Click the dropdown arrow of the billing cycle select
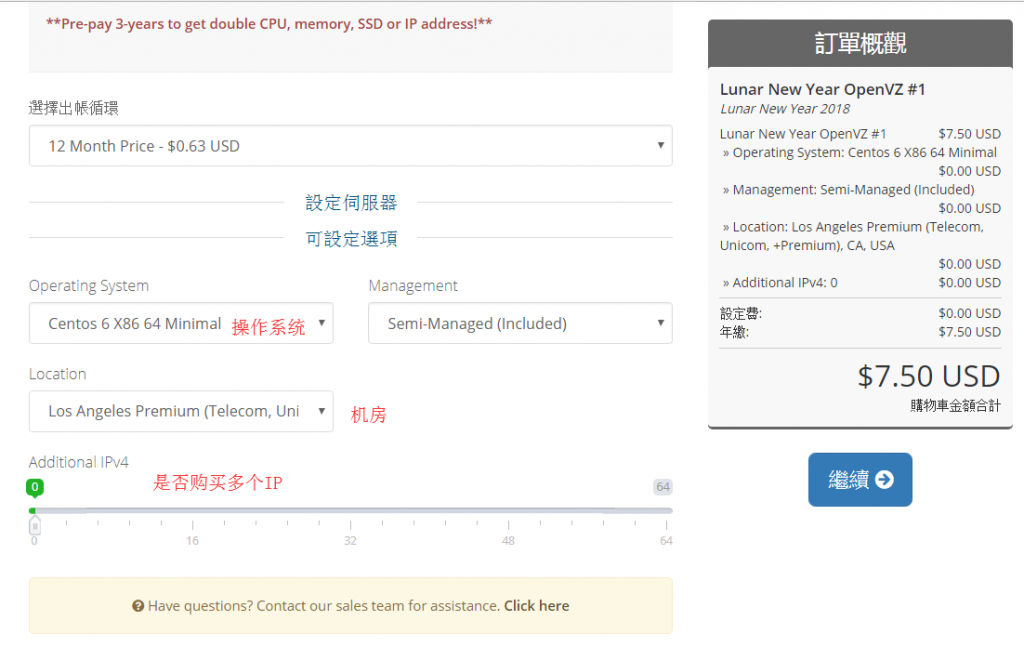 click(x=660, y=145)
